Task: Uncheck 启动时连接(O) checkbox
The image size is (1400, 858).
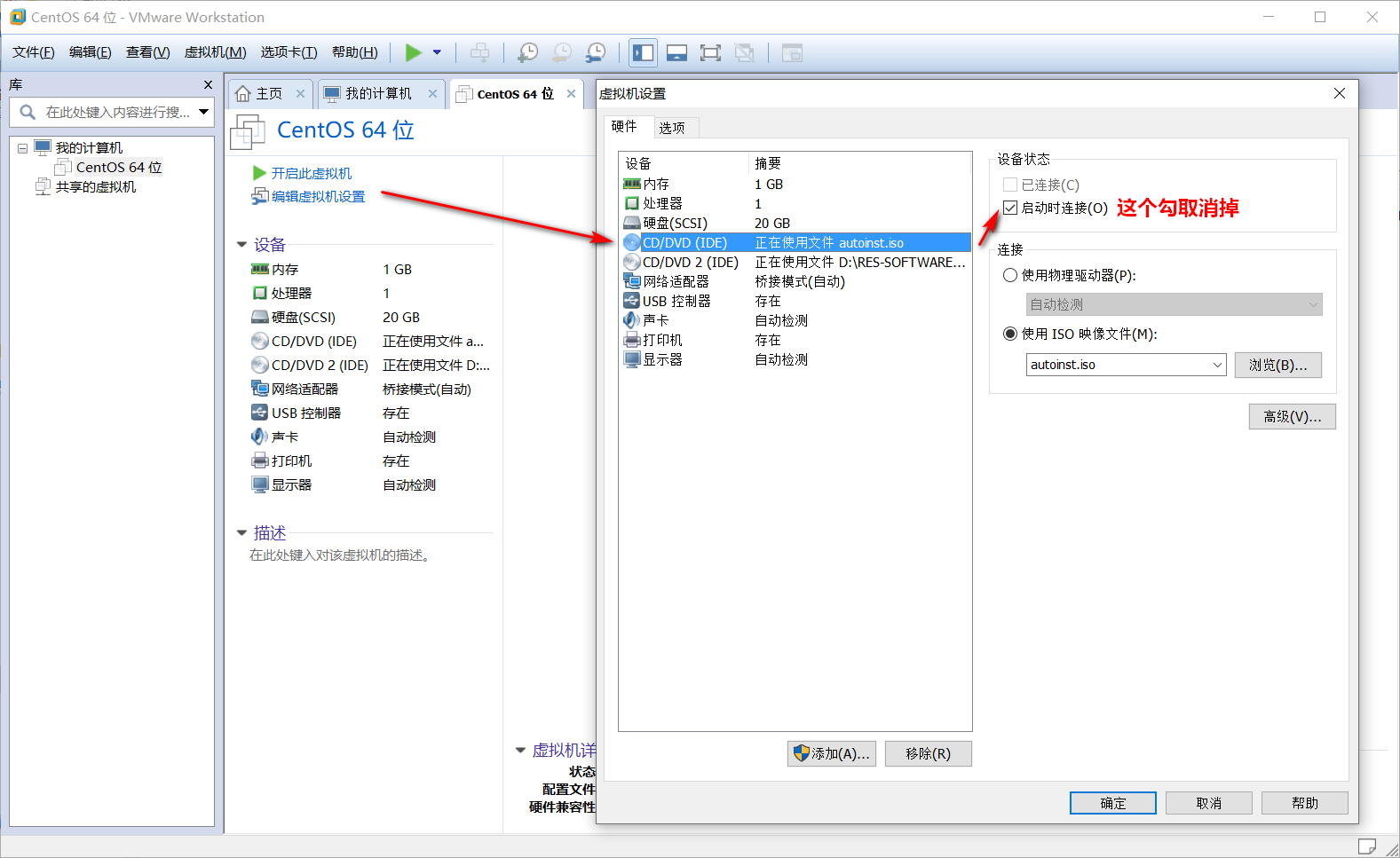Action: click(1010, 208)
